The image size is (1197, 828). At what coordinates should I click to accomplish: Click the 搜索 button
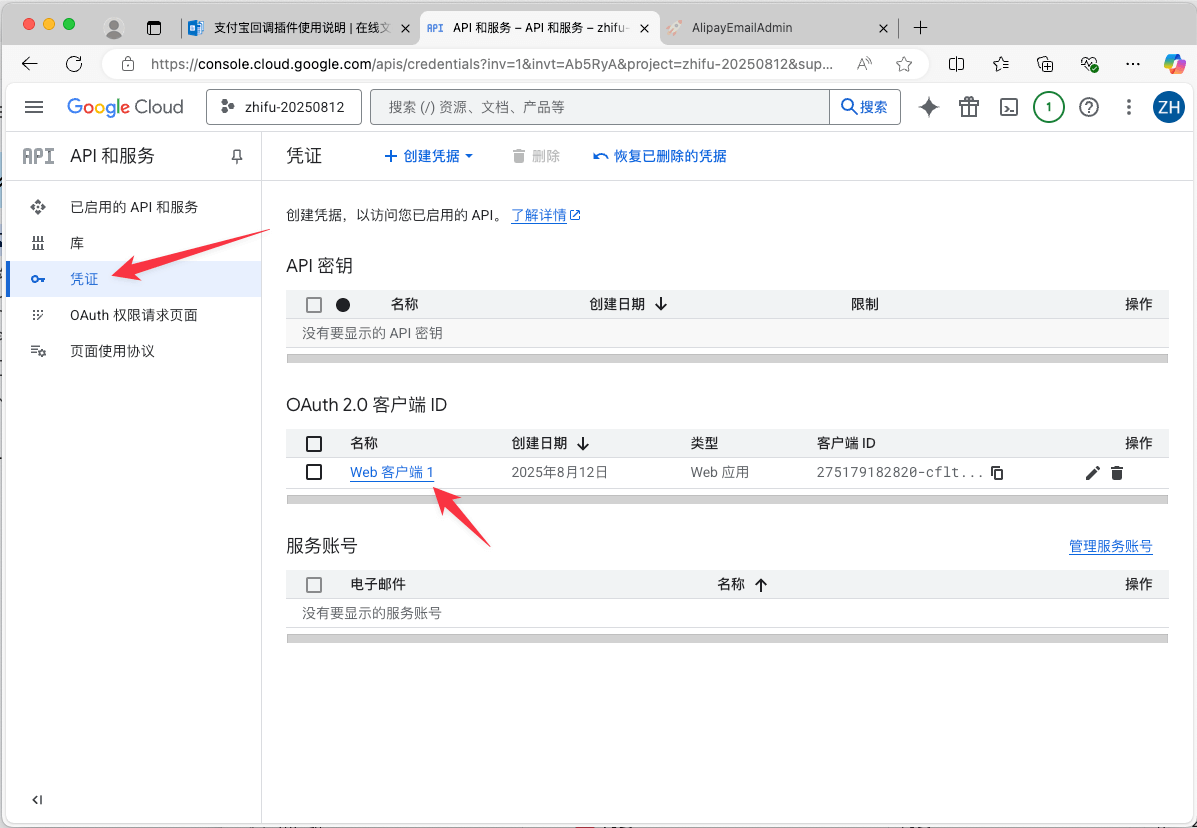(x=865, y=108)
